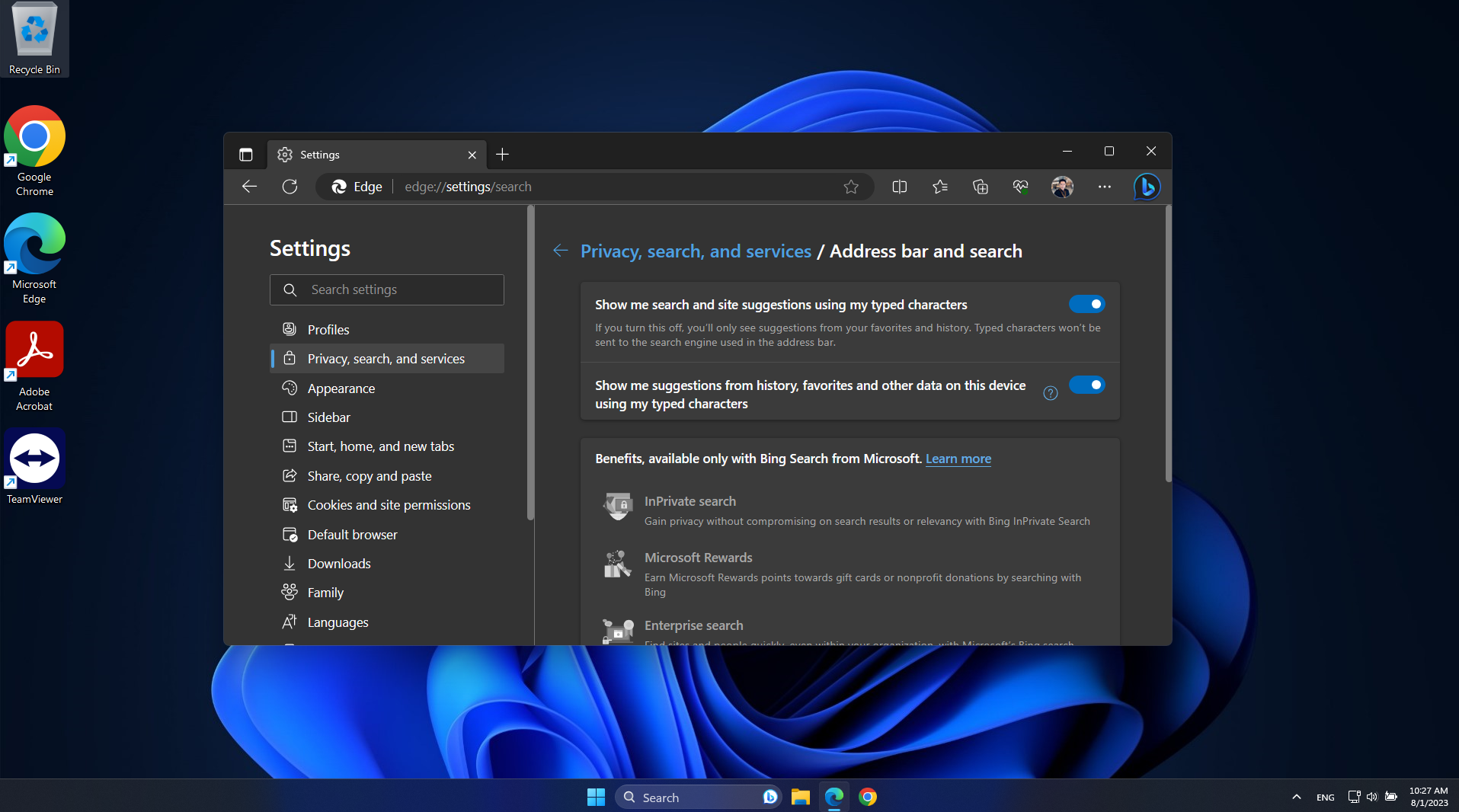
Task: Open Google Chrome from taskbar
Action: point(868,797)
